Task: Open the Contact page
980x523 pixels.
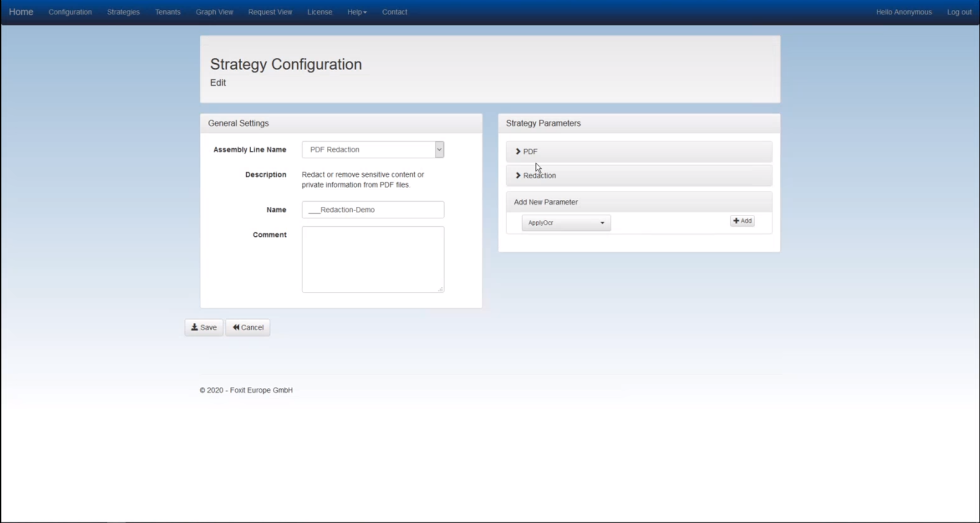Action: point(395,12)
